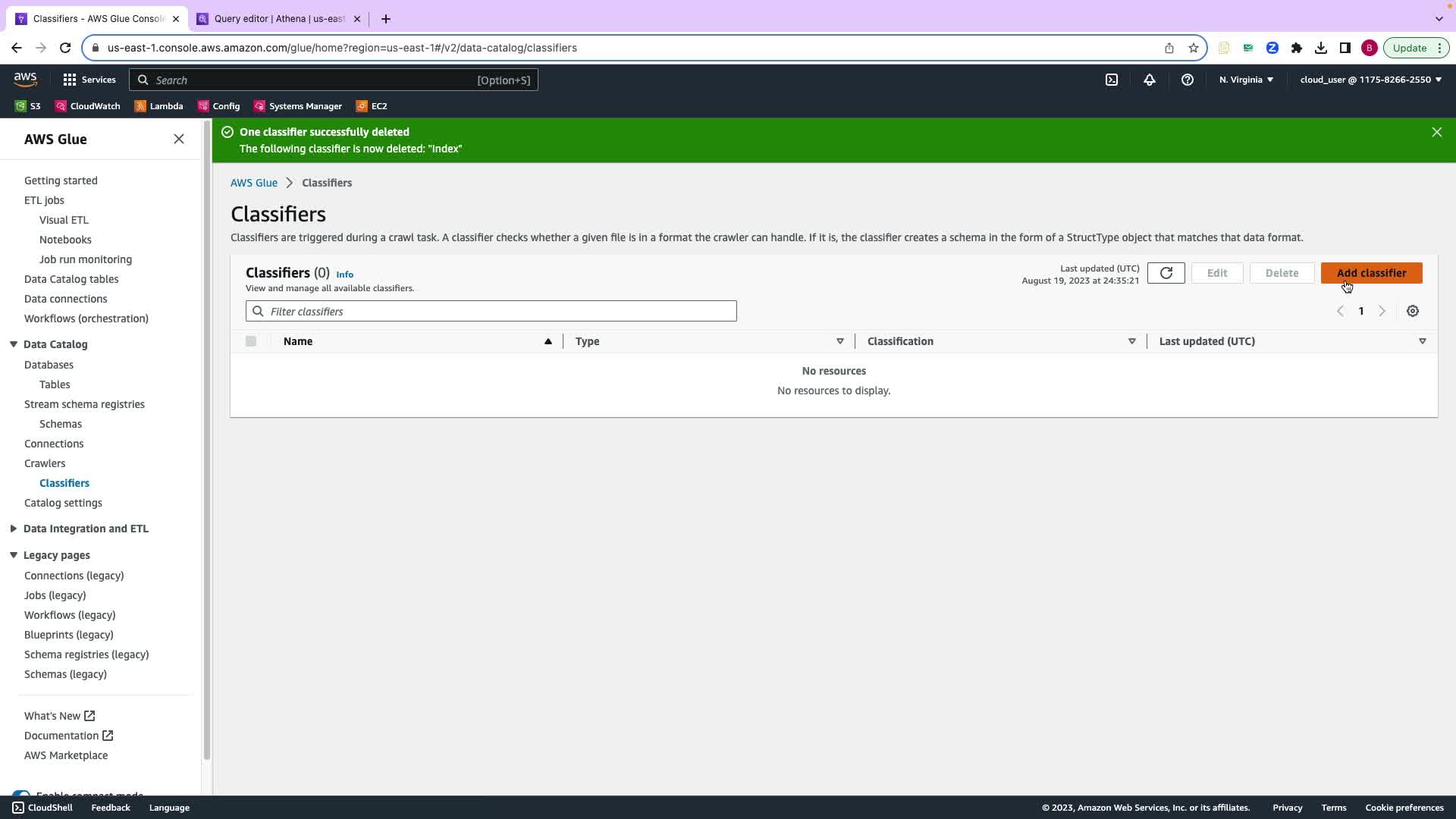
Task: Open table preferences gear icon
Action: pyautogui.click(x=1412, y=311)
